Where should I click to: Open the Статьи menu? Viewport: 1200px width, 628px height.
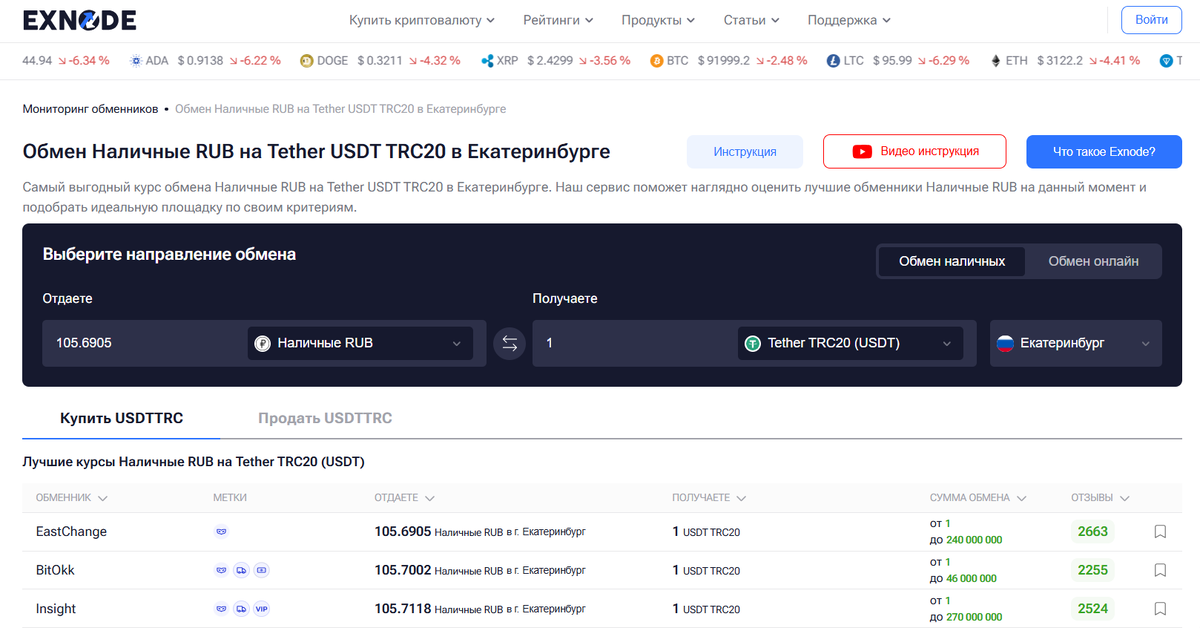click(751, 20)
